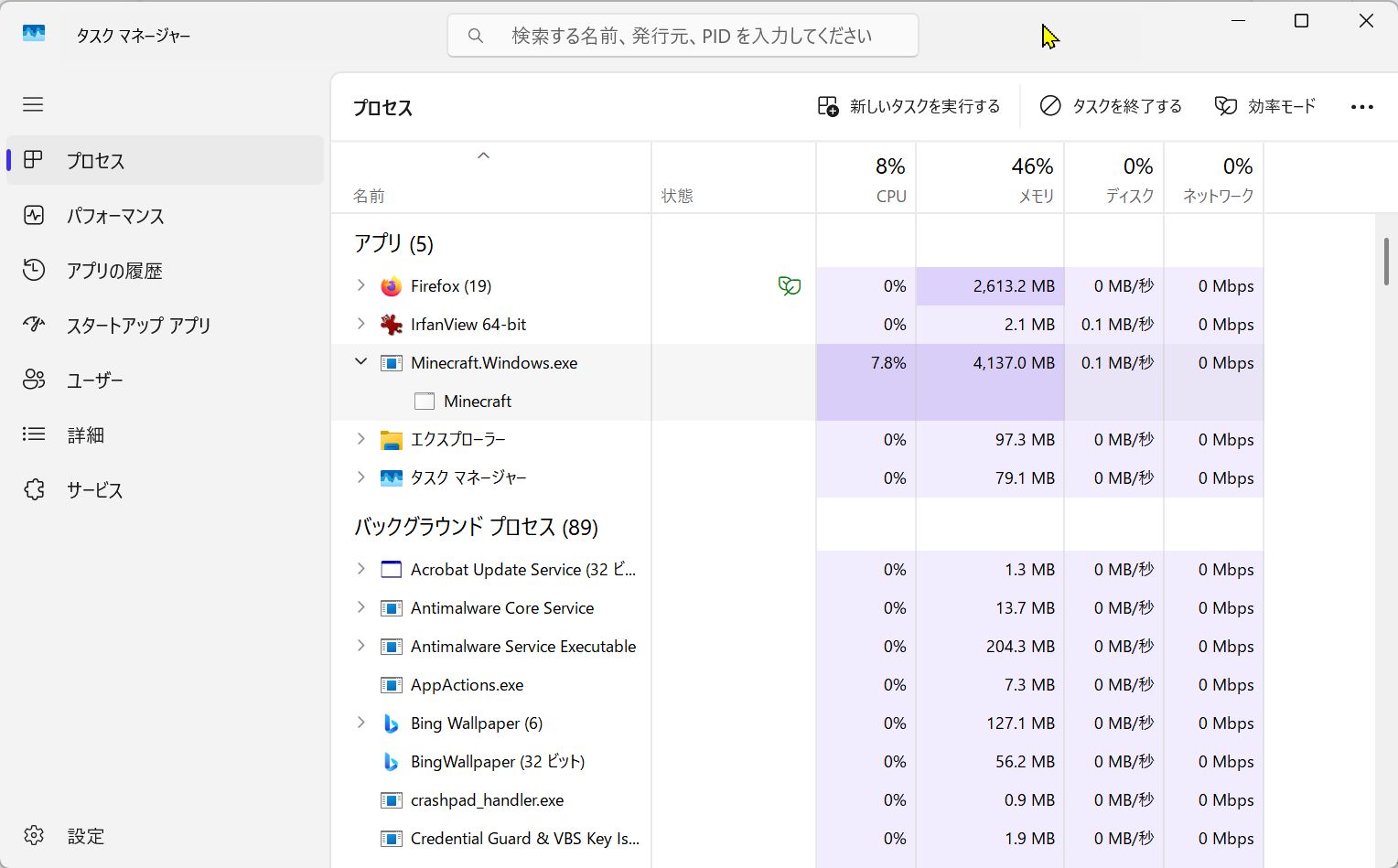The width and height of the screenshot is (1398, 868).
Task: Go to Startup apps (スタートアップ アプリ)
Action: pyautogui.click(x=137, y=326)
